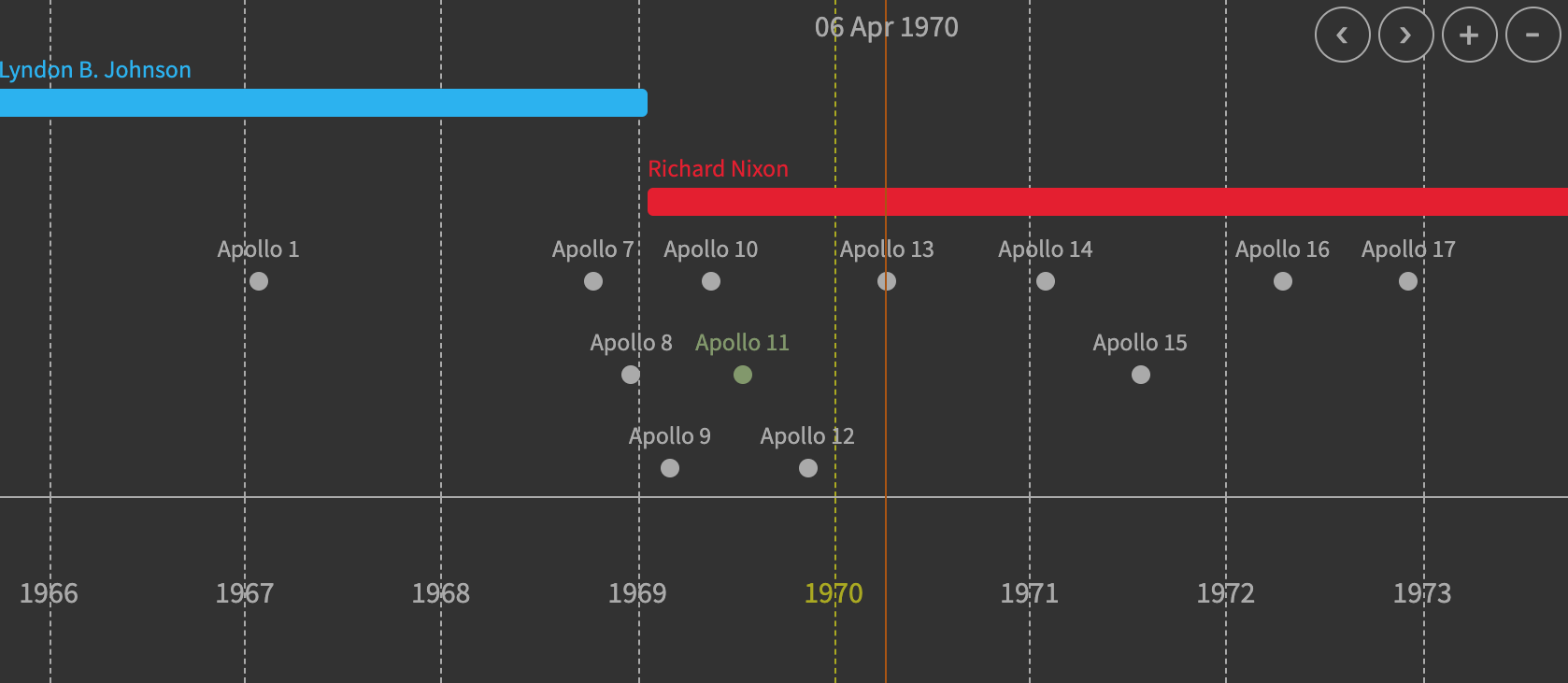This screenshot has width=1568, height=683.
Task: Click the Apollo 1 marker dot
Action: (259, 281)
